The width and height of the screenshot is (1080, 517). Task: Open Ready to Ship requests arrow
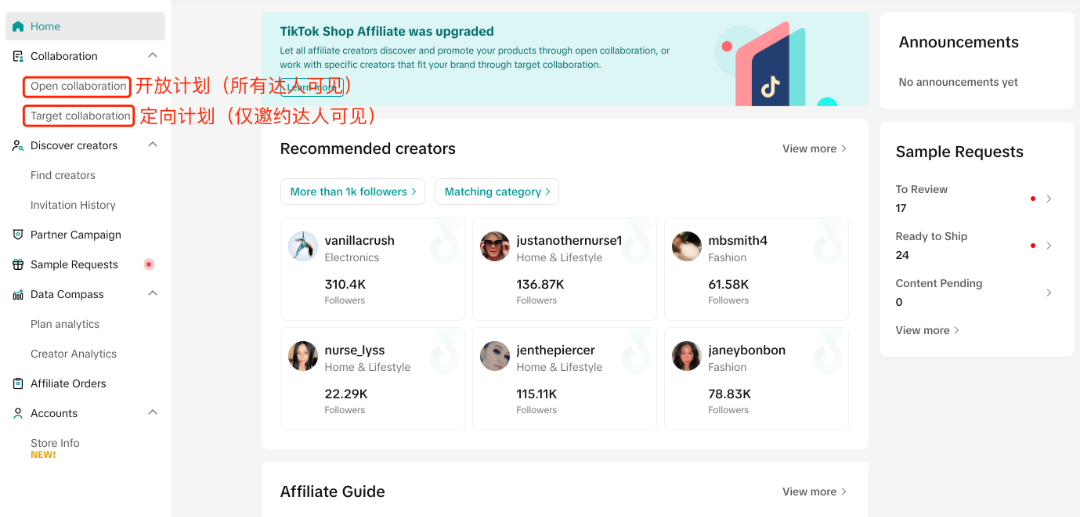(1049, 246)
